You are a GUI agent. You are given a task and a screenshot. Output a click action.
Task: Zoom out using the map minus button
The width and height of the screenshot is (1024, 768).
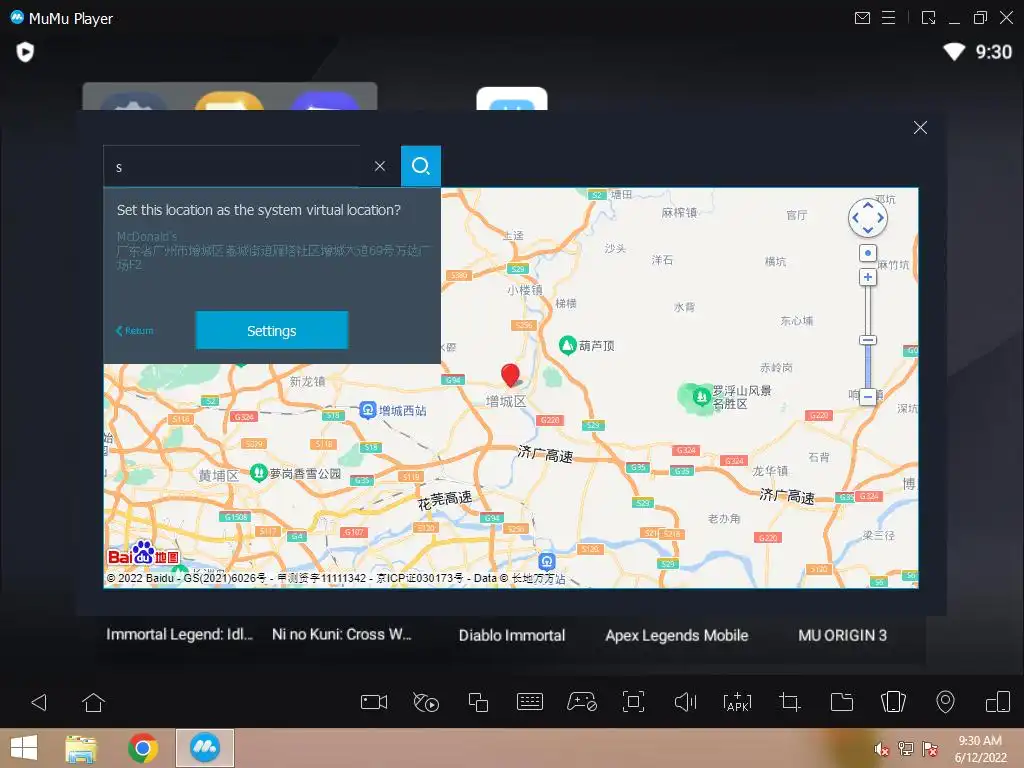pos(867,396)
